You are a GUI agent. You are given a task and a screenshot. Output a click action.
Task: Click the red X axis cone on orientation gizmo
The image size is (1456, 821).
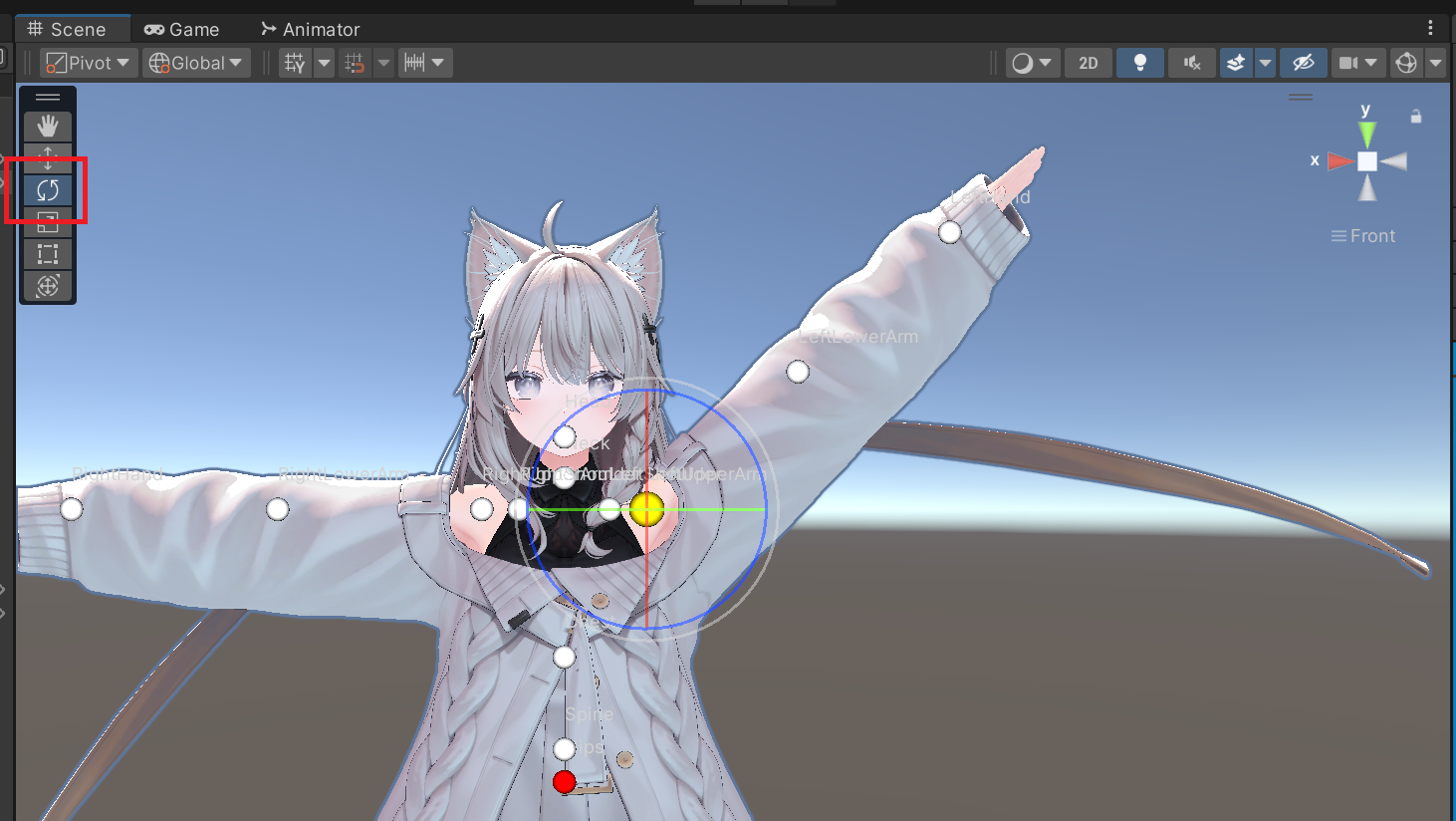pyautogui.click(x=1340, y=161)
